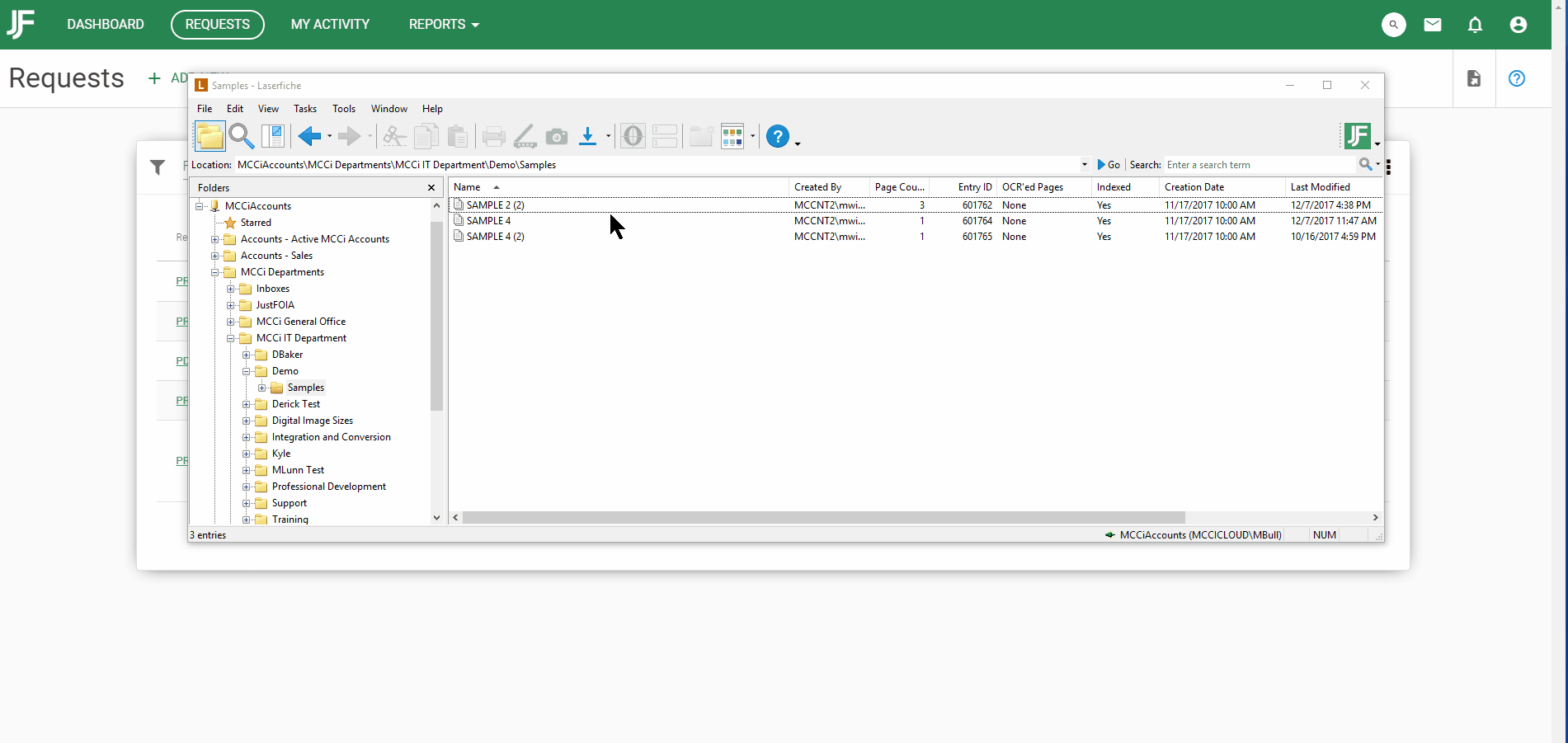Collapse the Demo folder node
This screenshot has width=1568, height=743.
coord(247,371)
